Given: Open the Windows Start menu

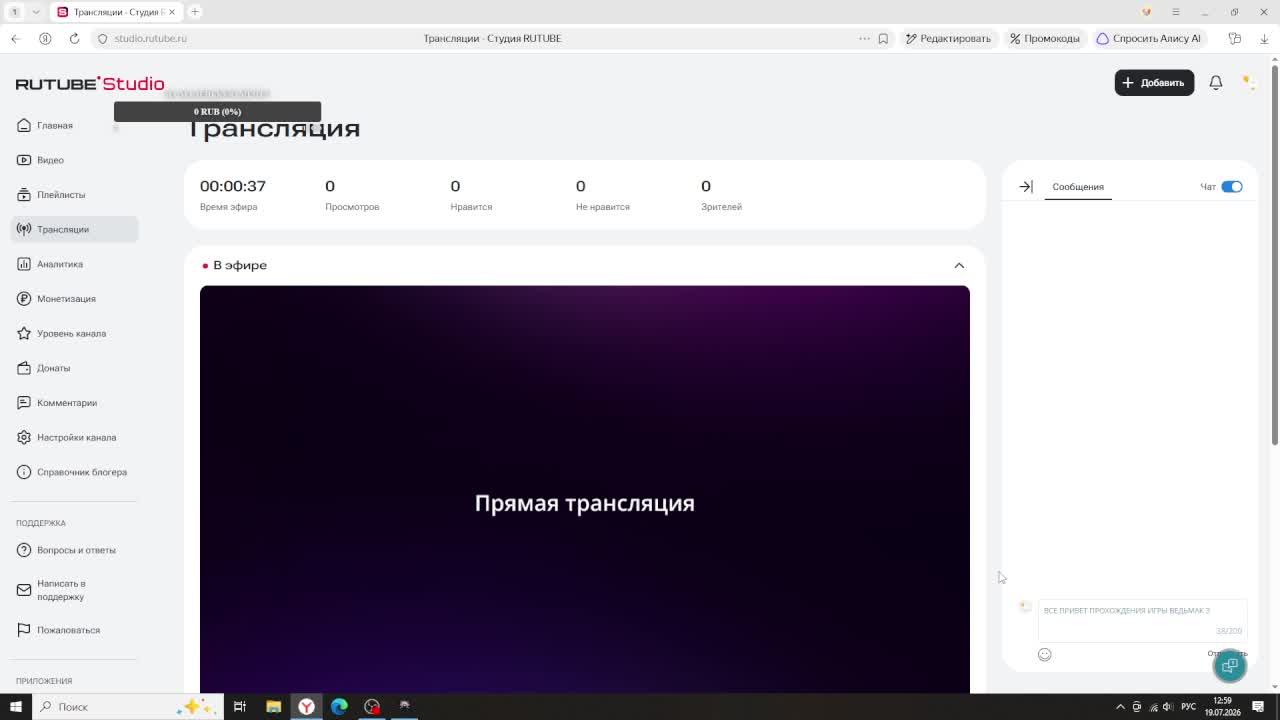Looking at the screenshot, I should (x=15, y=706).
